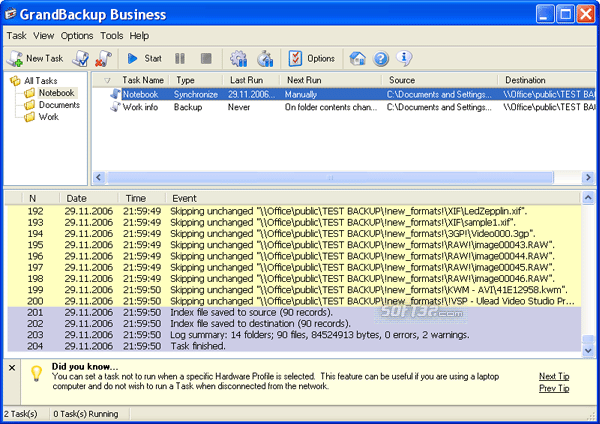Select the Notebook task row name

(140, 95)
